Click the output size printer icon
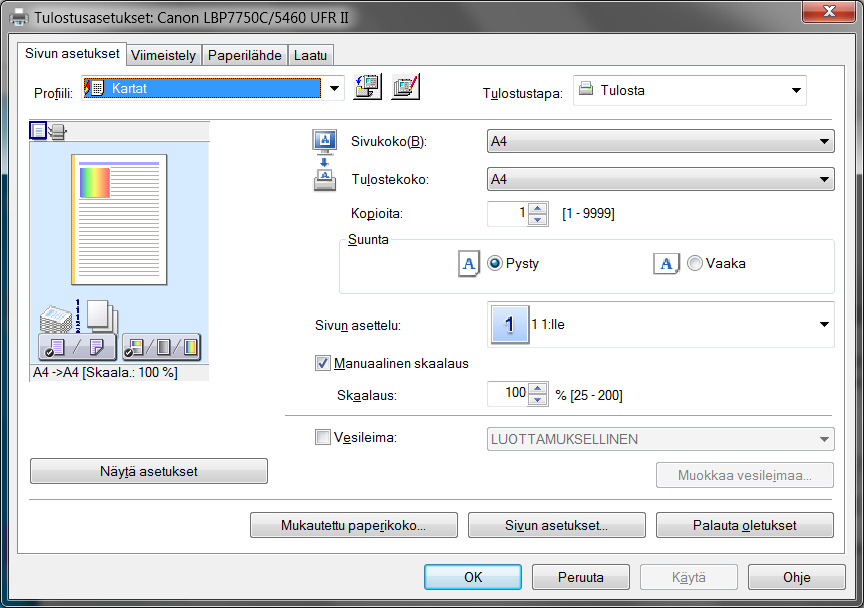The height and width of the screenshot is (608, 864). click(325, 180)
